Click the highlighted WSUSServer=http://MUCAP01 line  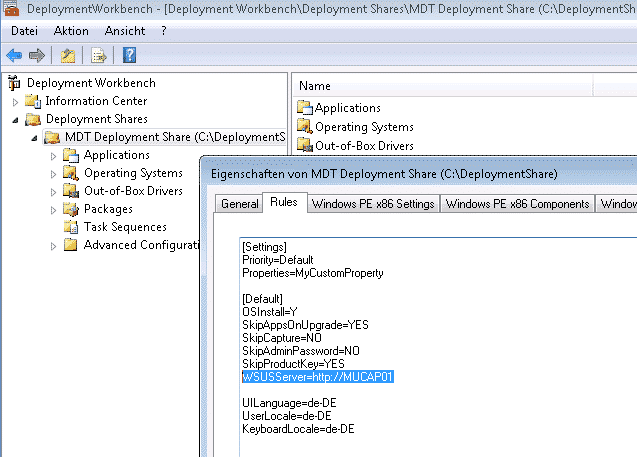318,377
